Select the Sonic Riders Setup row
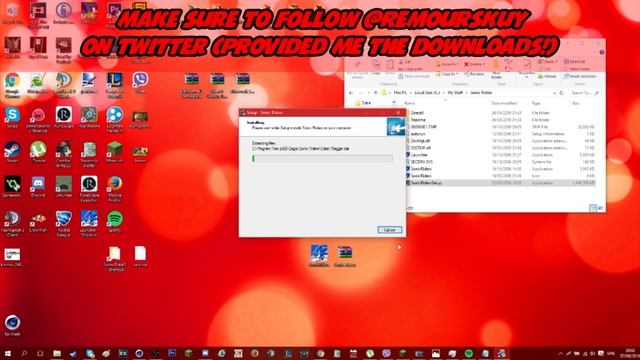The image size is (640, 360). click(x=500, y=183)
